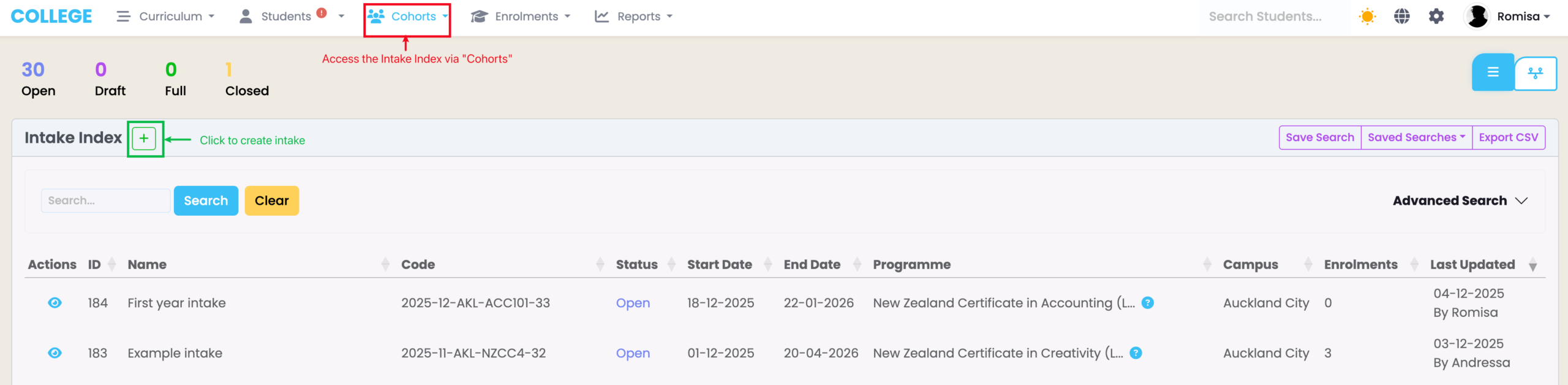Open the Curriculum dropdown menu
This screenshot has height=385, width=1568.
coord(165,17)
